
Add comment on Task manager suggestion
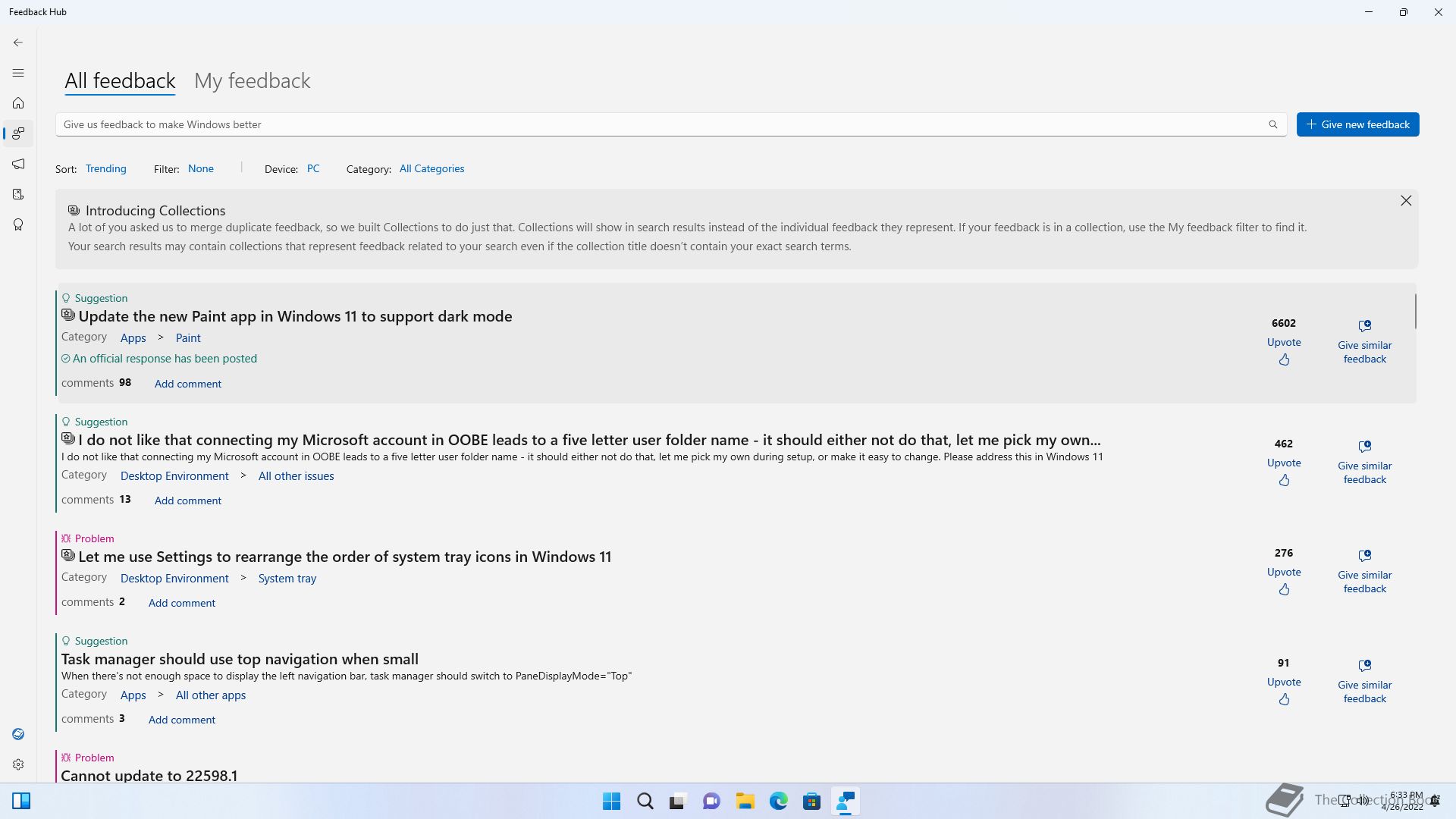[182, 720]
